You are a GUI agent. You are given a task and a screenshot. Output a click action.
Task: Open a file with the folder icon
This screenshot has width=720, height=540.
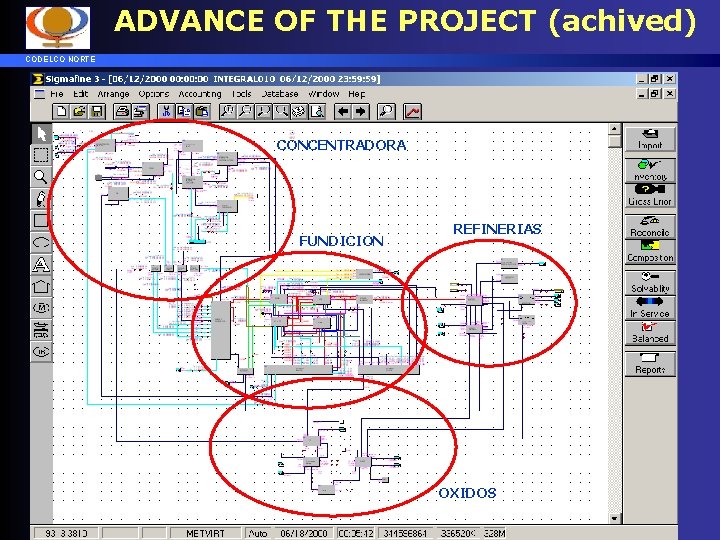(79, 112)
